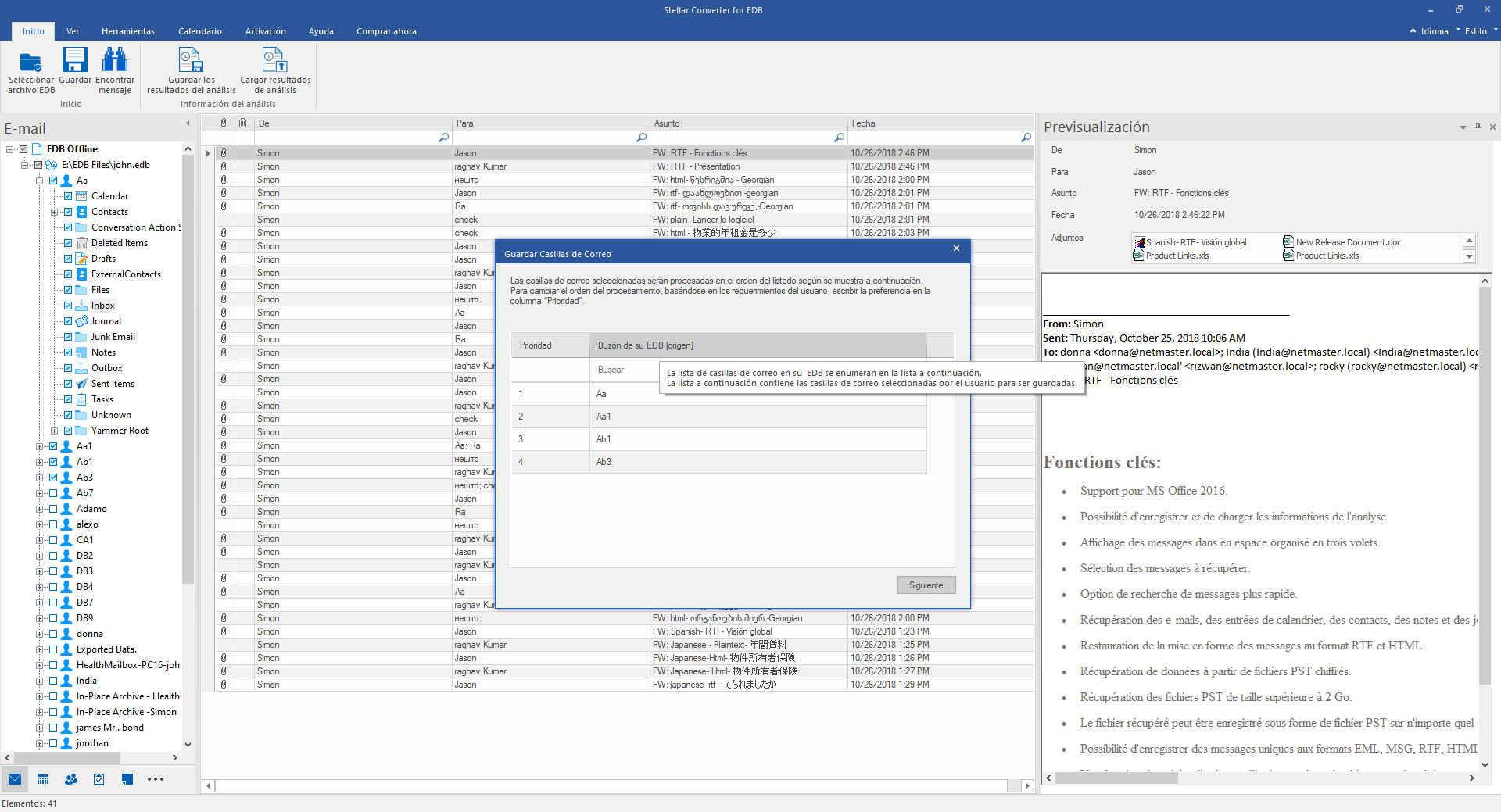Click Prioridad column header in dialog

pos(550,345)
